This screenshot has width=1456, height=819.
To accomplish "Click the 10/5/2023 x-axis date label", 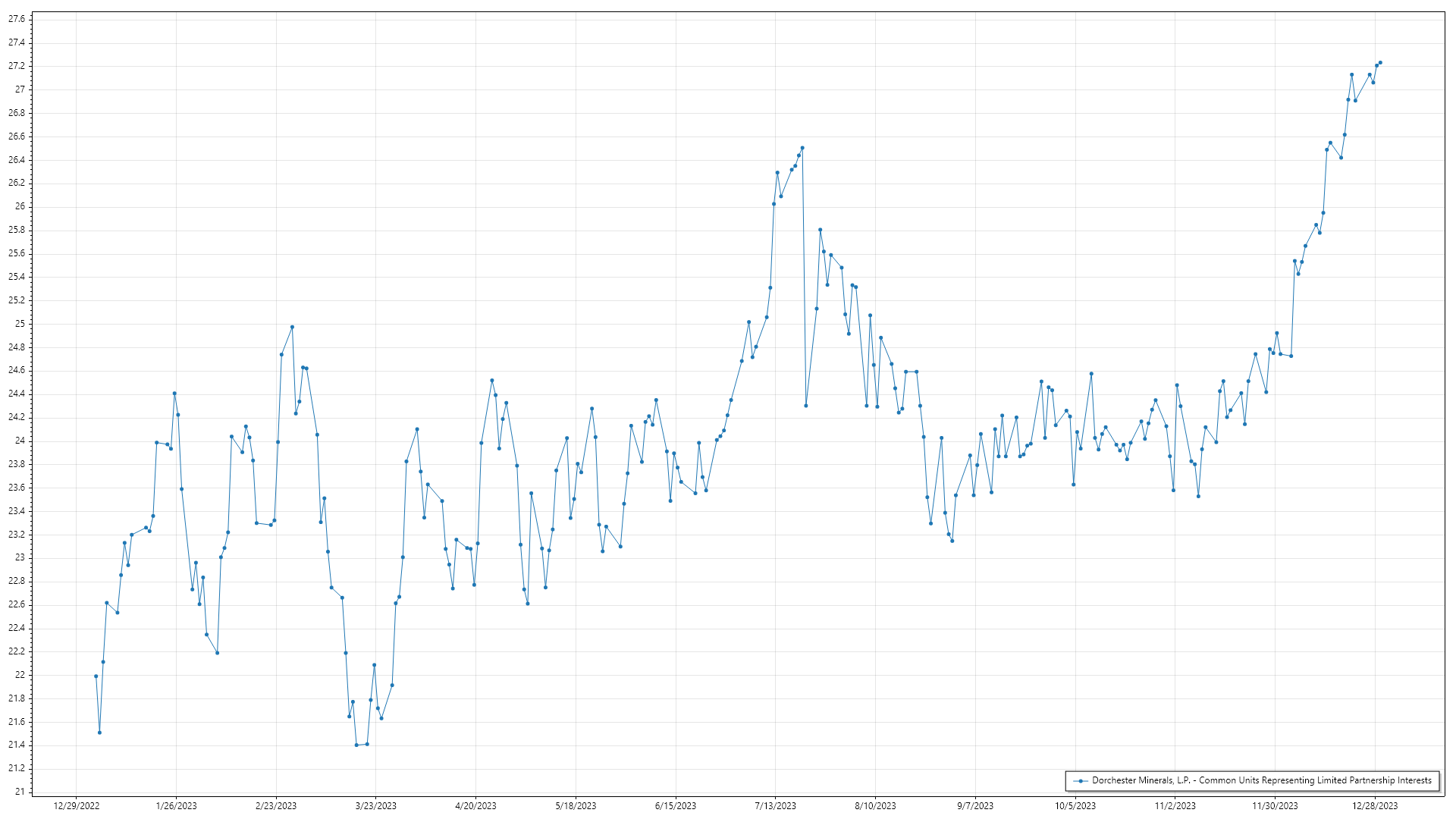I will point(1075,806).
